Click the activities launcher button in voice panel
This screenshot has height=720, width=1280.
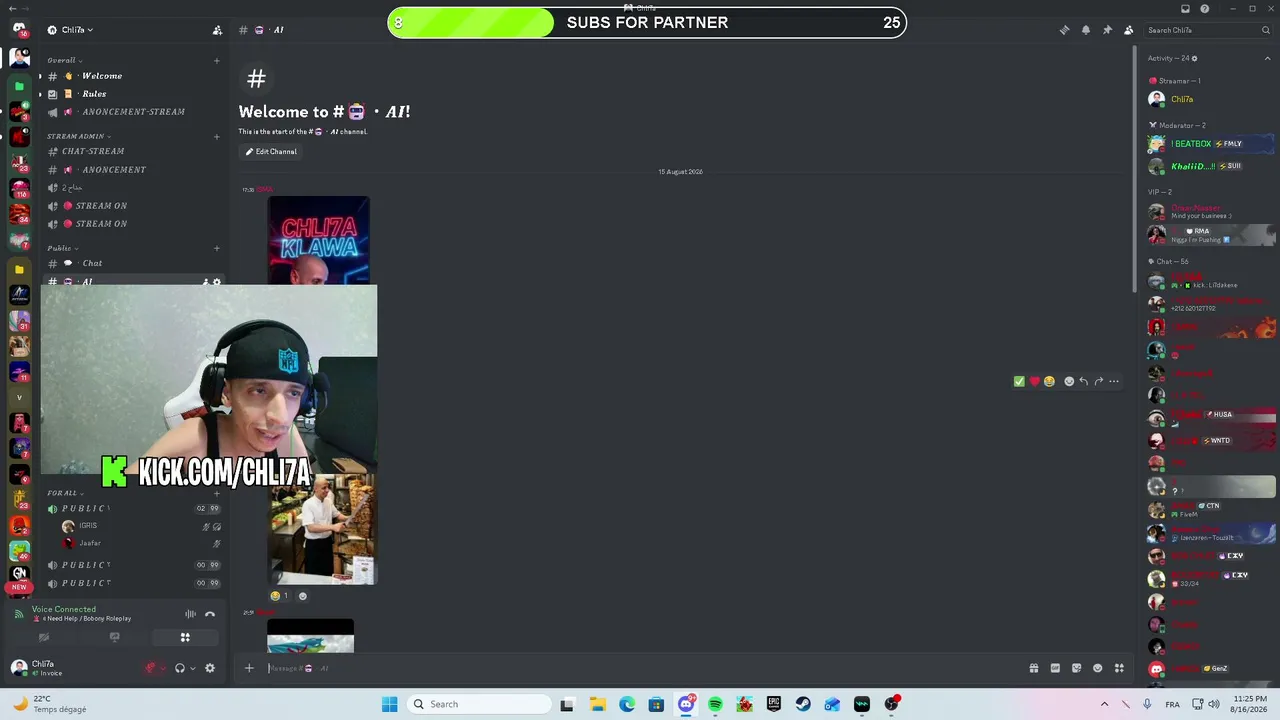tap(185, 637)
